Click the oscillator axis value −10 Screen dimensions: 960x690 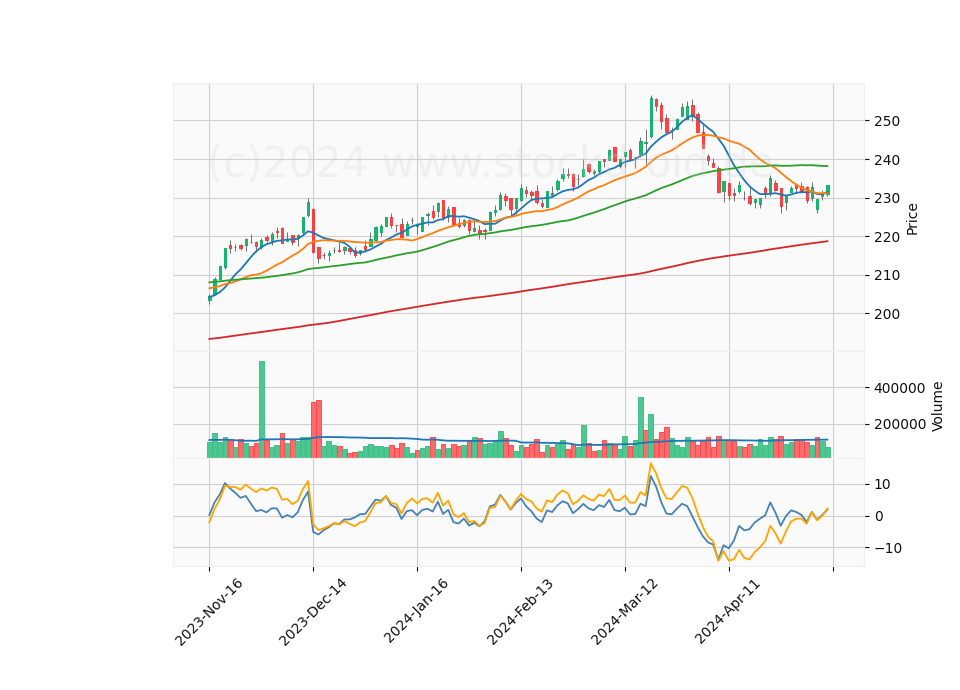click(x=889, y=548)
